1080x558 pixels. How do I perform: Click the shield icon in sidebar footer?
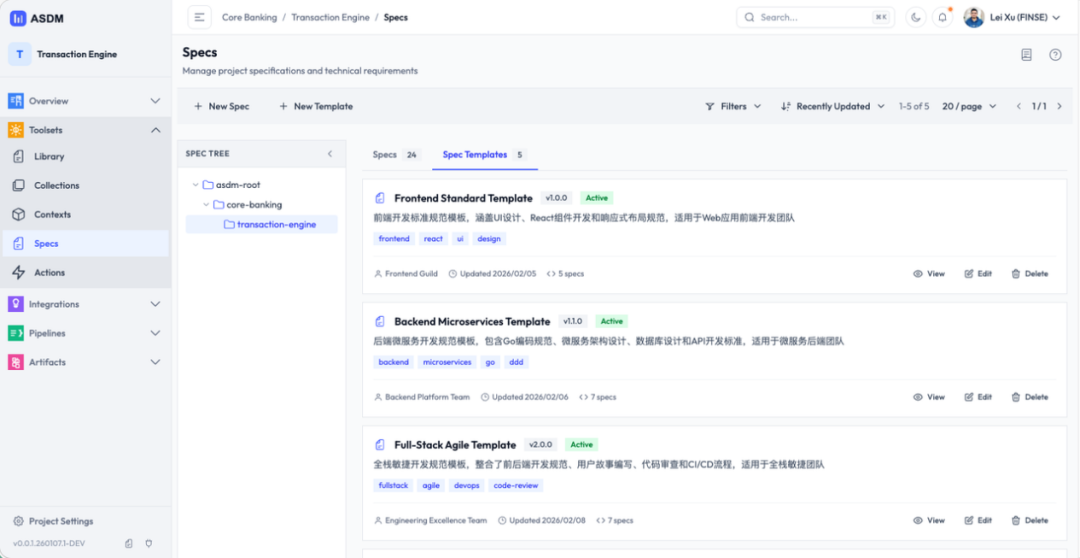[x=149, y=544]
